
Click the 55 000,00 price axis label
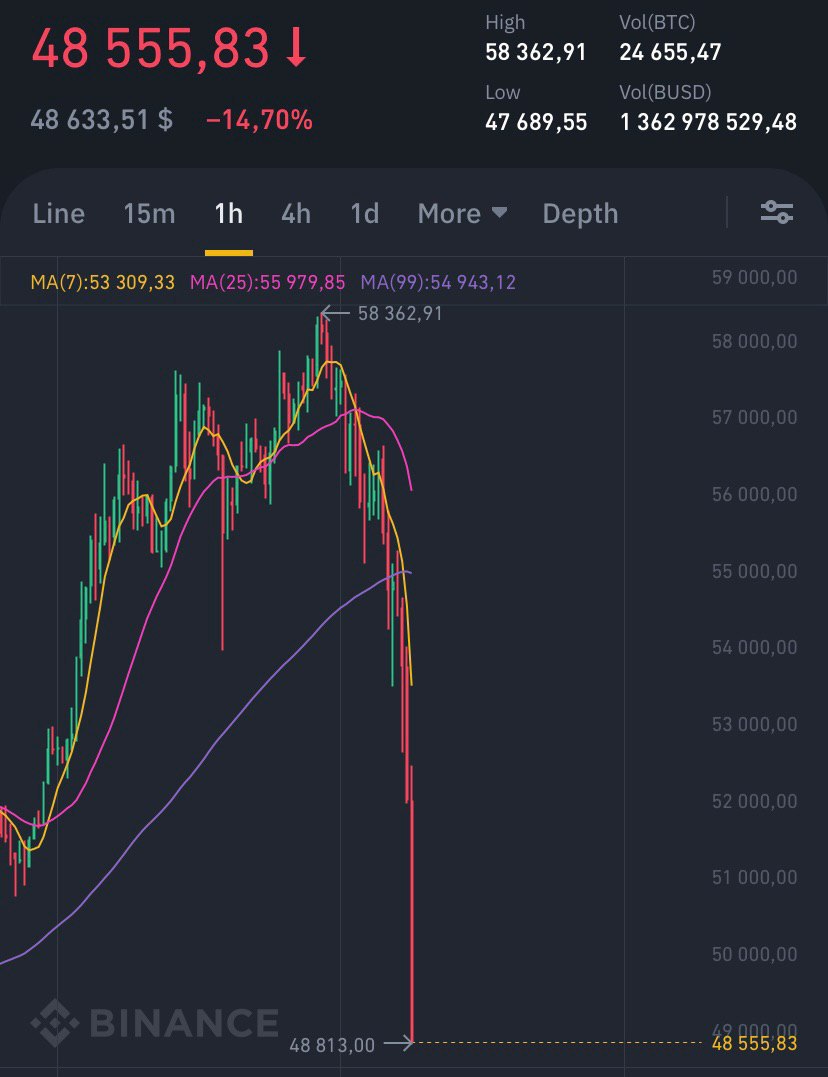coord(755,571)
